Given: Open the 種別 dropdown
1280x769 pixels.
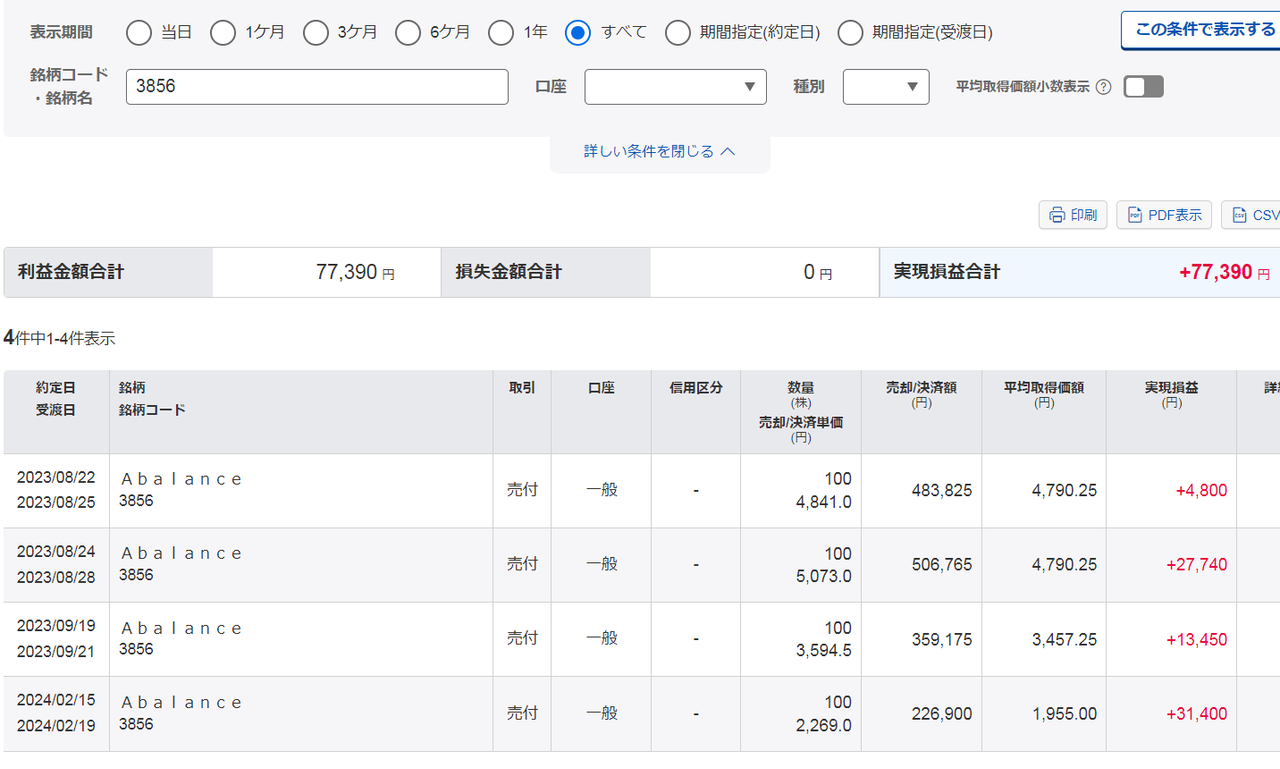Looking at the screenshot, I should (x=885, y=87).
